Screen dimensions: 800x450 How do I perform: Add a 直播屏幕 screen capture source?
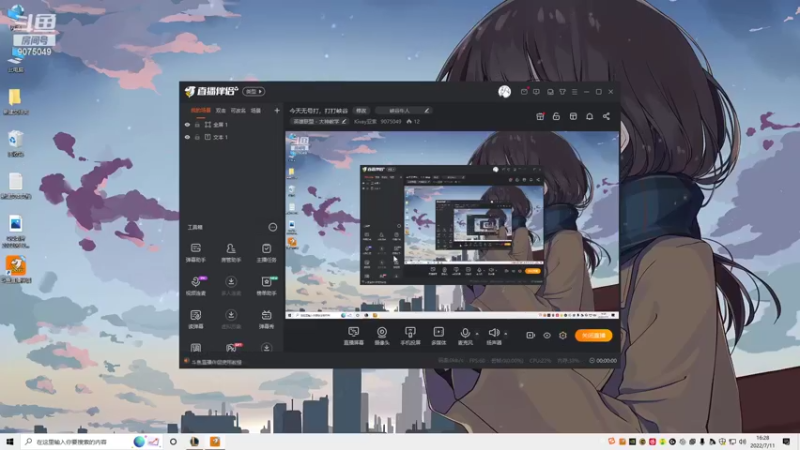point(354,336)
